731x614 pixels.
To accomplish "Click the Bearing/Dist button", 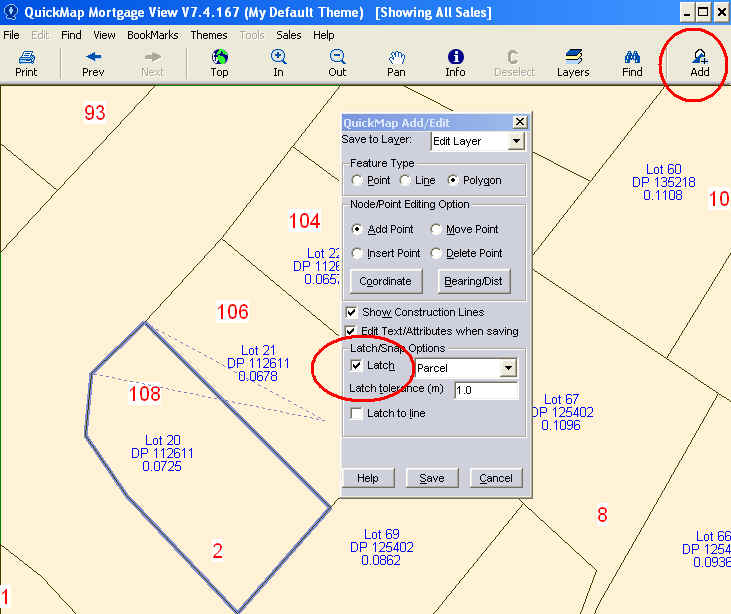I will pyautogui.click(x=472, y=281).
